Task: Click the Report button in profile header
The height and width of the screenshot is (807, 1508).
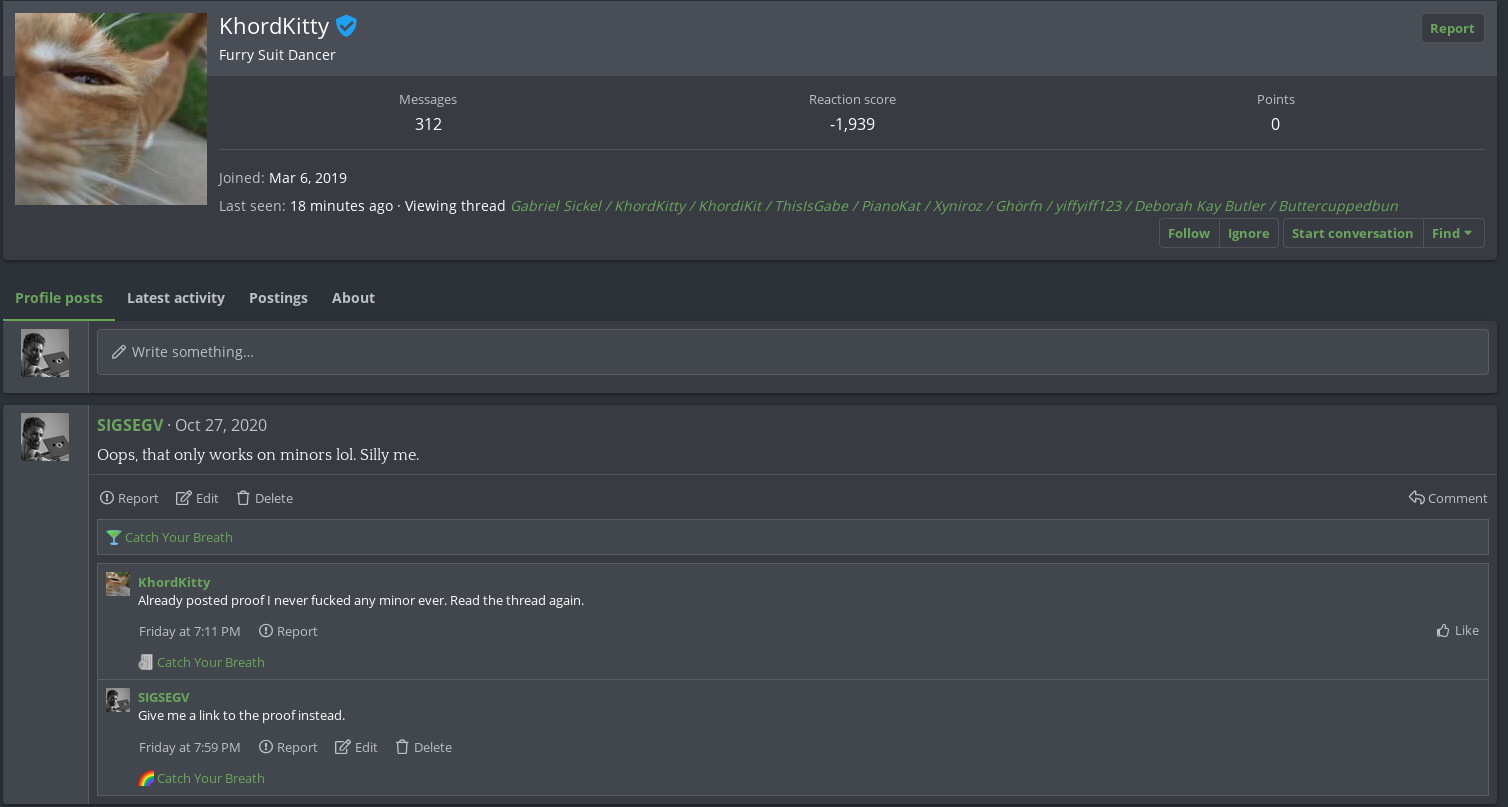Action: pyautogui.click(x=1452, y=28)
